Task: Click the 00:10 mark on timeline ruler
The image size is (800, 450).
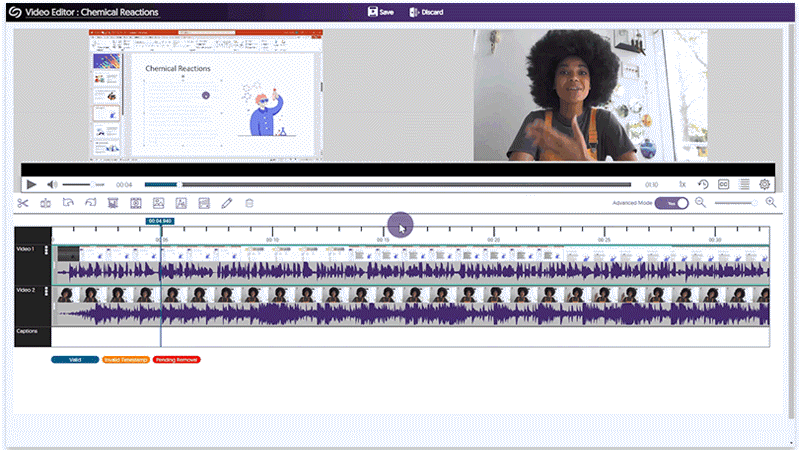Action: (272, 239)
